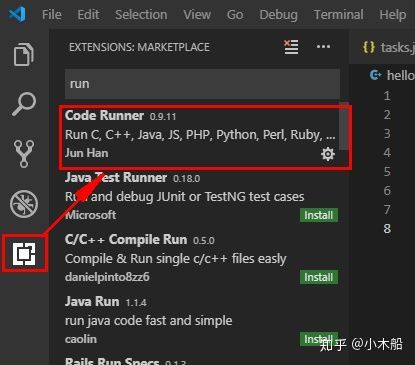The height and width of the screenshot is (365, 415).
Task: Click the hello breadcrumb file name
Action: 401,75
